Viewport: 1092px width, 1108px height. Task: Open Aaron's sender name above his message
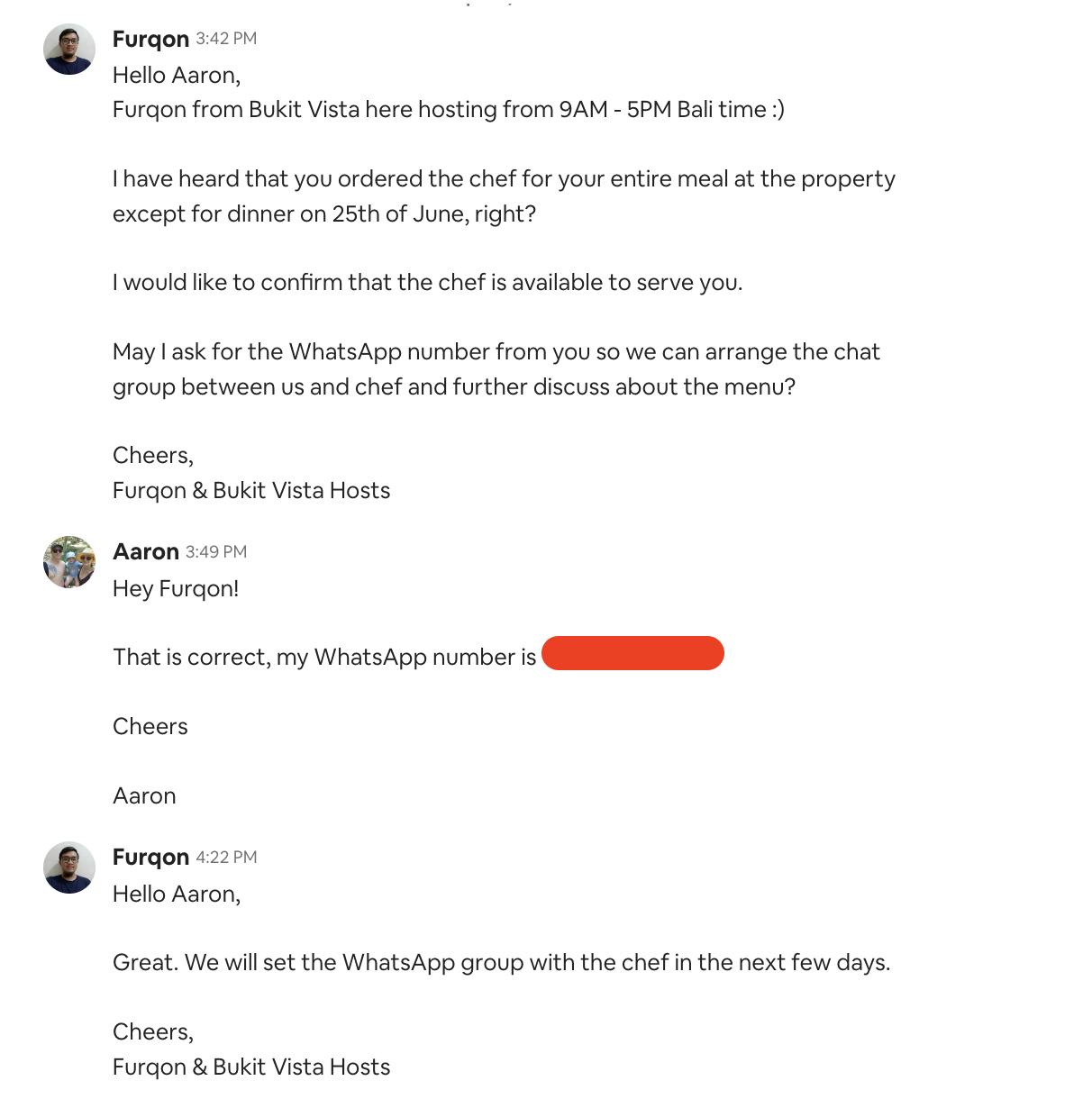[145, 551]
